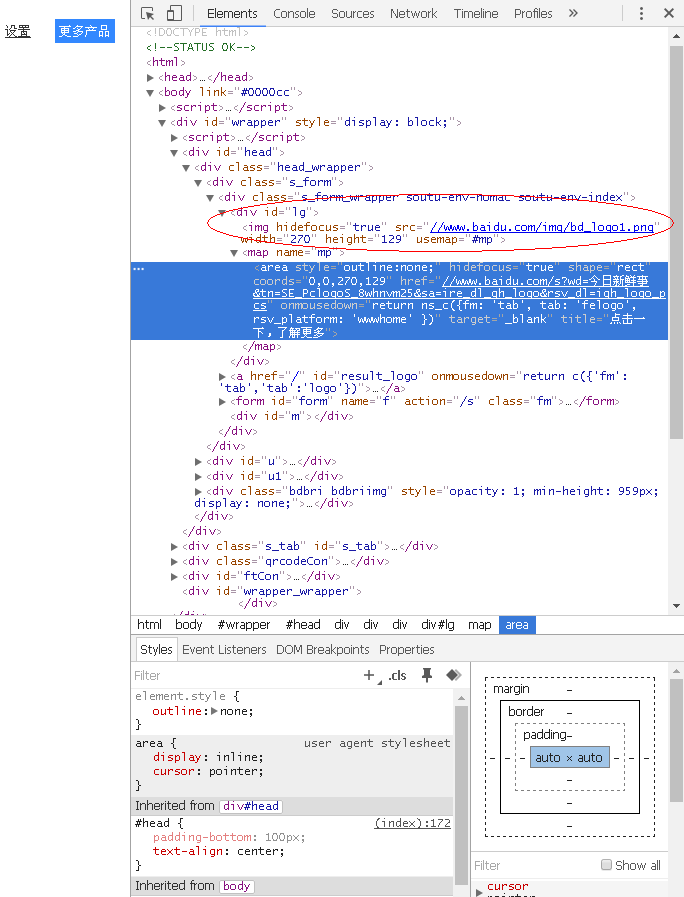Select the DOM Breakpoints sub-tab
This screenshot has height=897, width=684.
(x=323, y=650)
